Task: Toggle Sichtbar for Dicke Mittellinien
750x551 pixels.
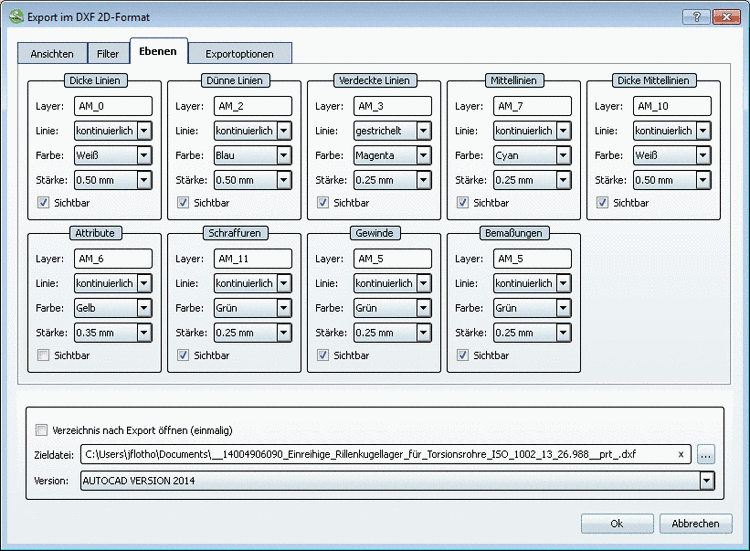Action: click(602, 202)
